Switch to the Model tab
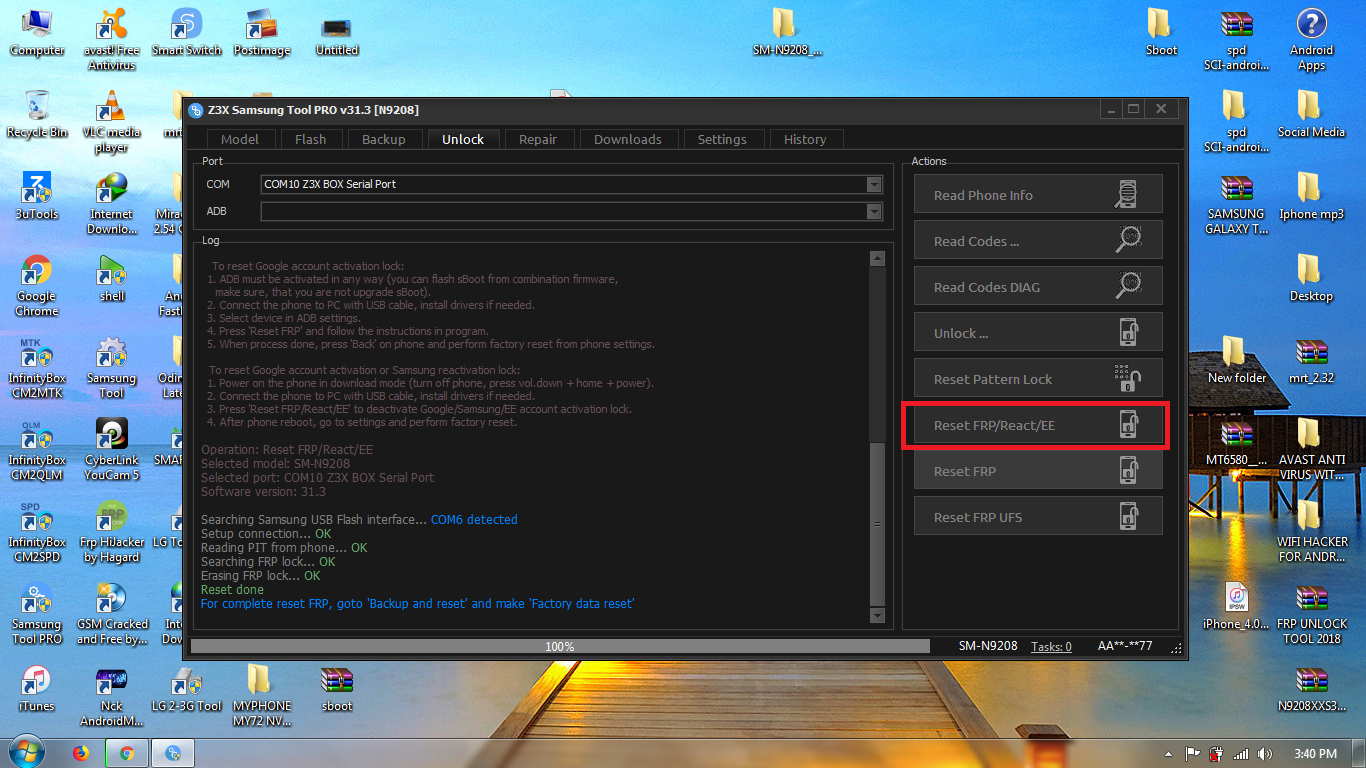The width and height of the screenshot is (1366, 768). pyautogui.click(x=240, y=139)
